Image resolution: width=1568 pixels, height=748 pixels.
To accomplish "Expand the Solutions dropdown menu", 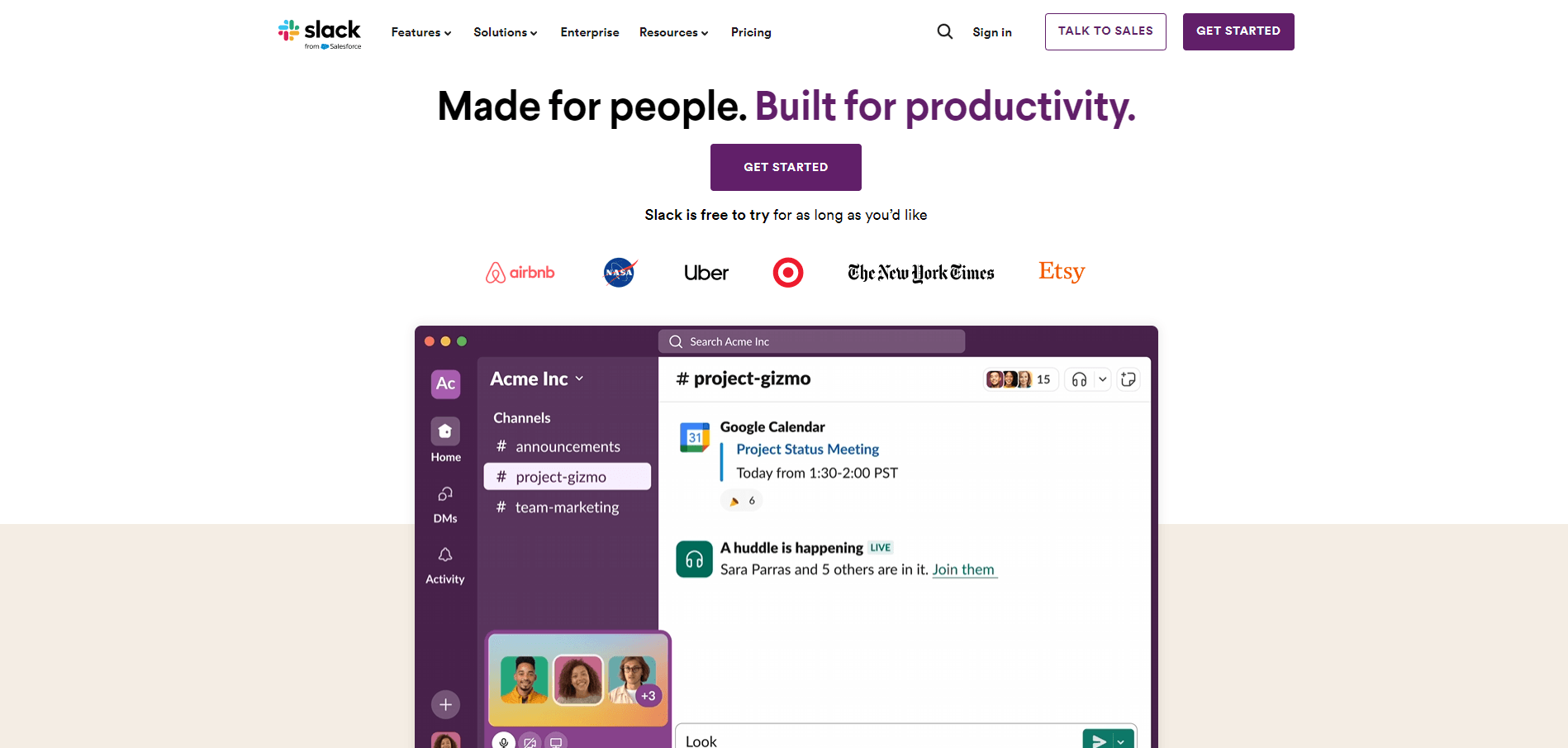I will 505,32.
